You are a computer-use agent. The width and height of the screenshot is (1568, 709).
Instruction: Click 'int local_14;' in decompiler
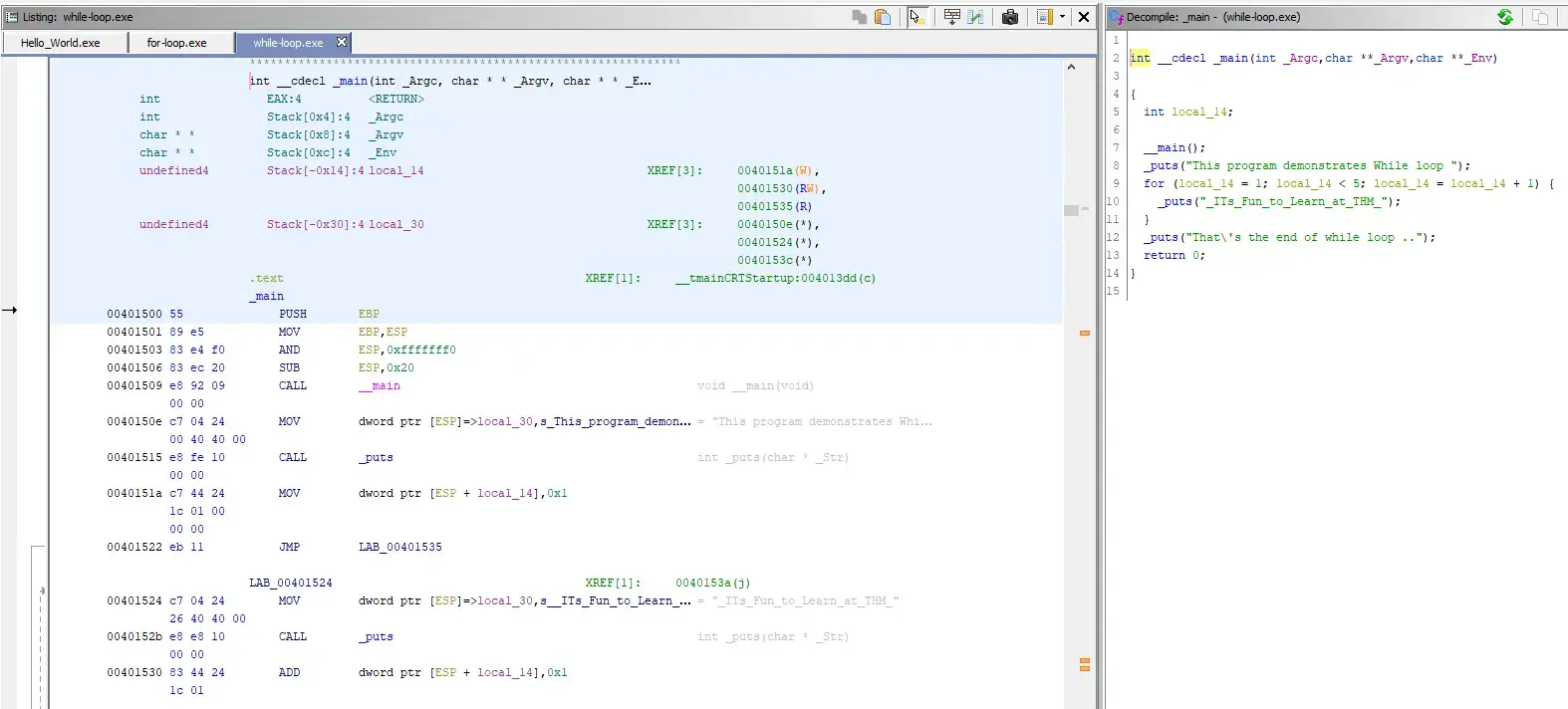tap(1187, 112)
